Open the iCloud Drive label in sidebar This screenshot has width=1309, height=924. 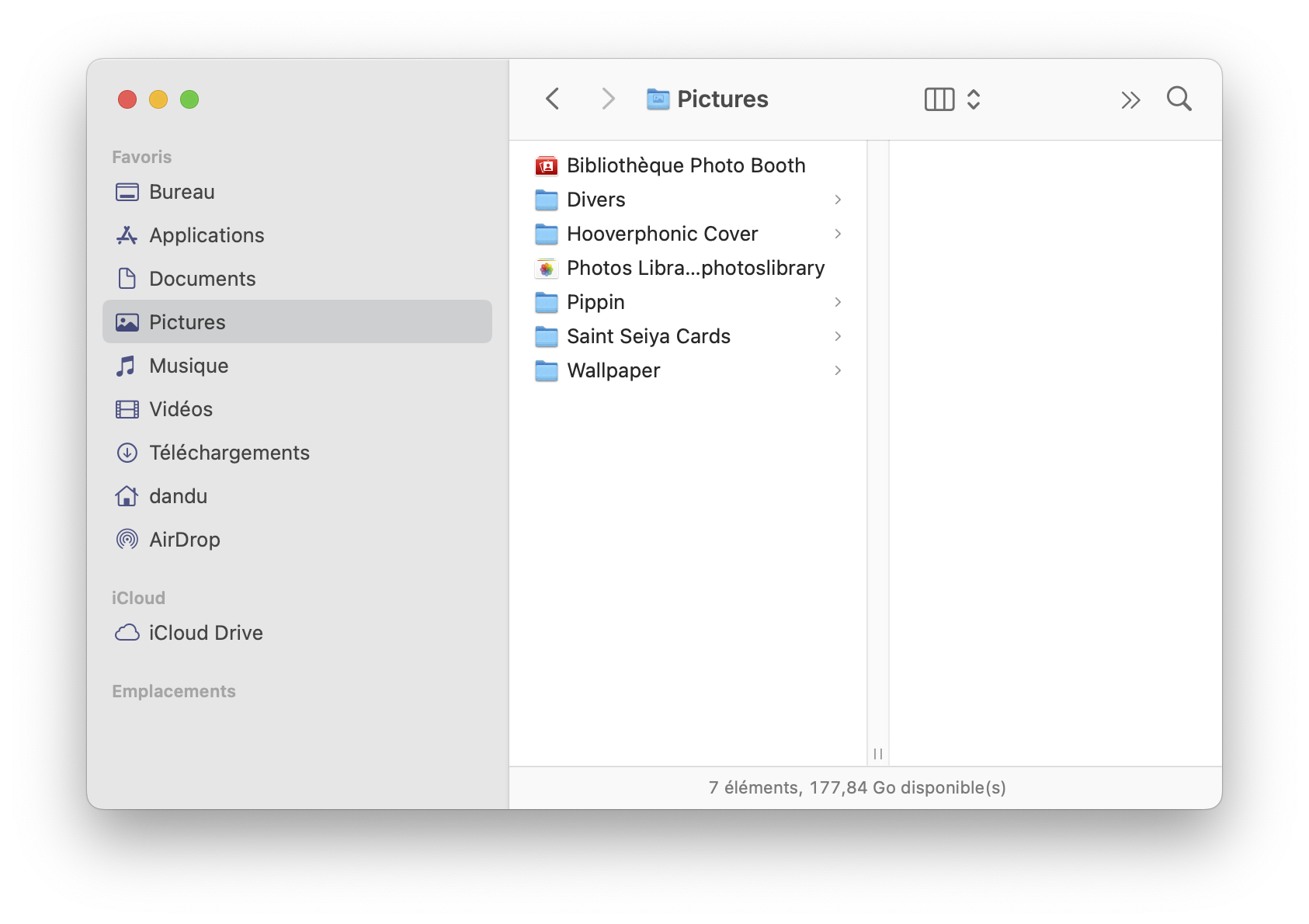click(206, 633)
